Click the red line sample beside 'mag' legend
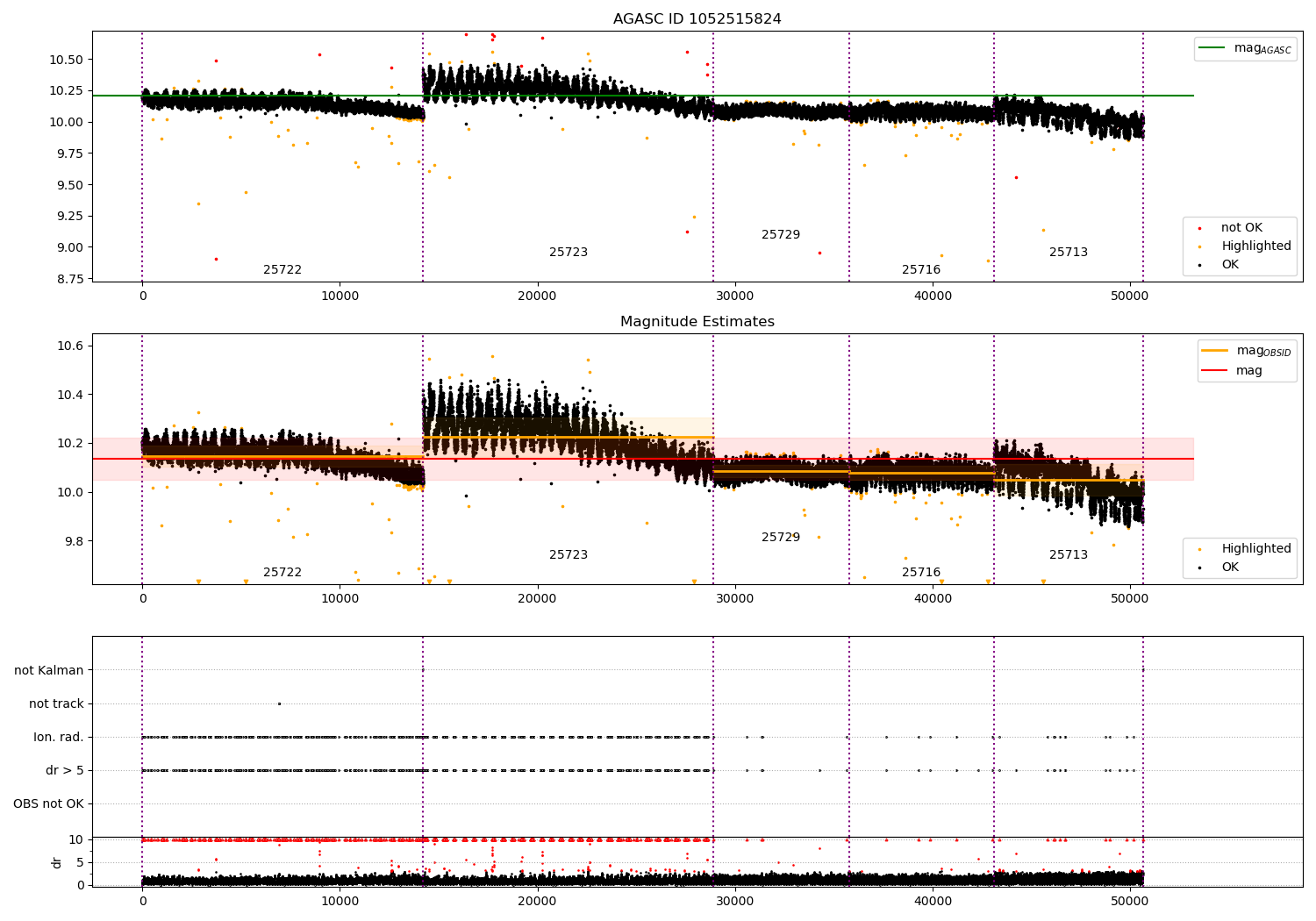 (x=1214, y=371)
